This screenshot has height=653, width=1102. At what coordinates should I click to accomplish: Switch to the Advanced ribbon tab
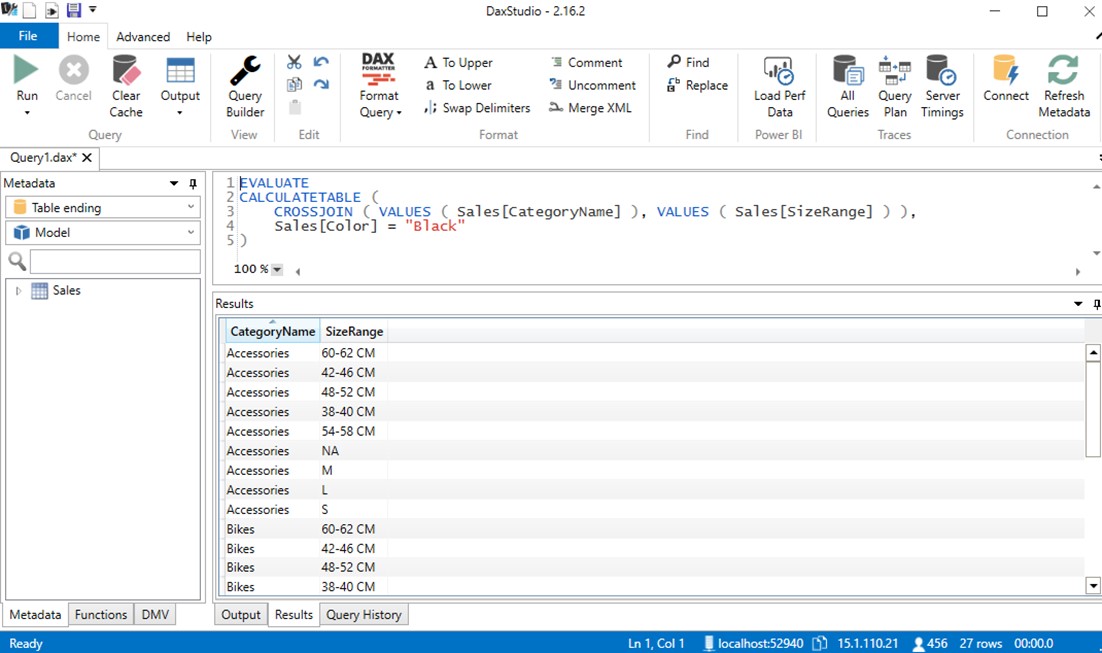pos(143,37)
